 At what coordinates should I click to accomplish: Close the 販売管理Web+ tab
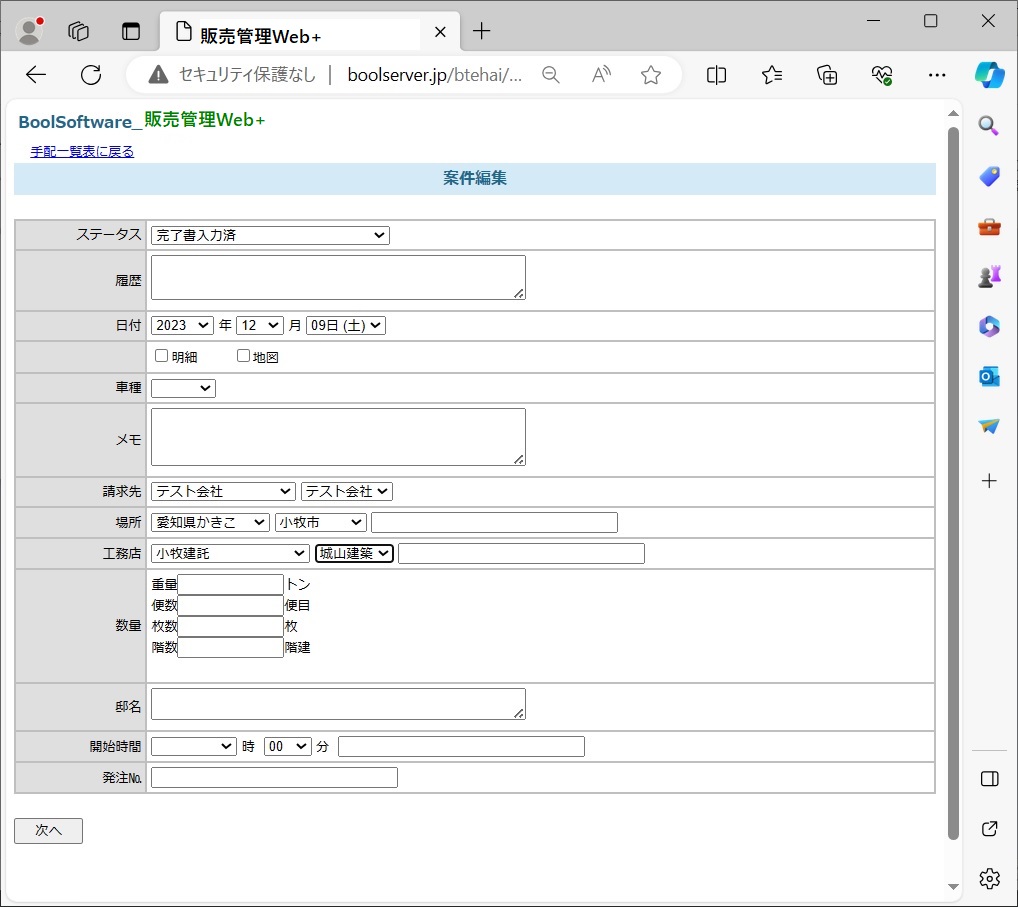point(440,32)
